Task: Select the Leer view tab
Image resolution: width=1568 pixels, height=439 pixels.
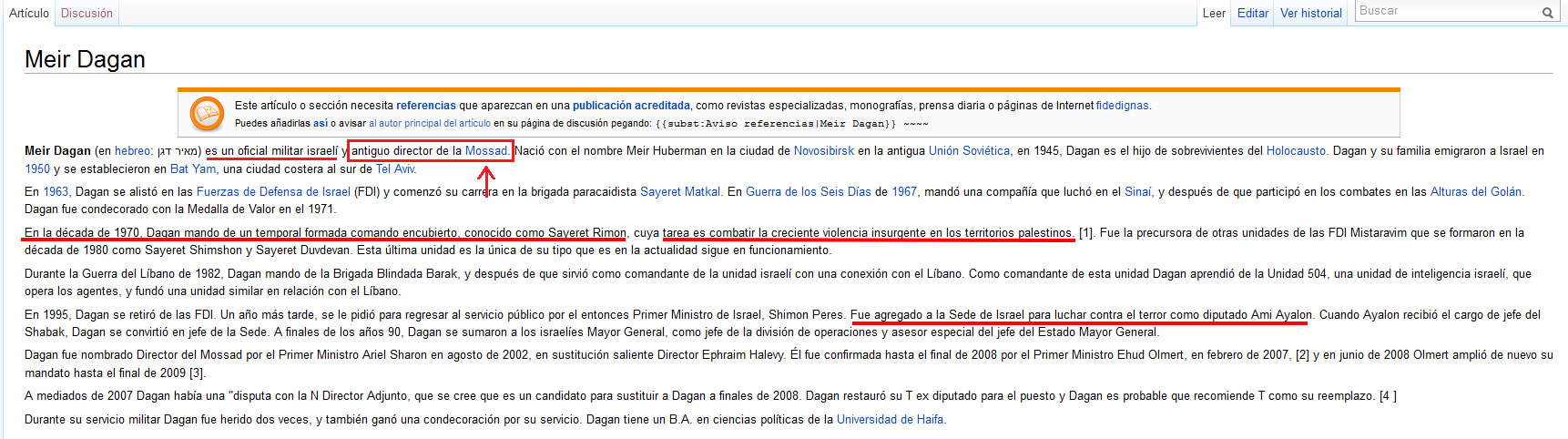Action: click(x=1214, y=14)
